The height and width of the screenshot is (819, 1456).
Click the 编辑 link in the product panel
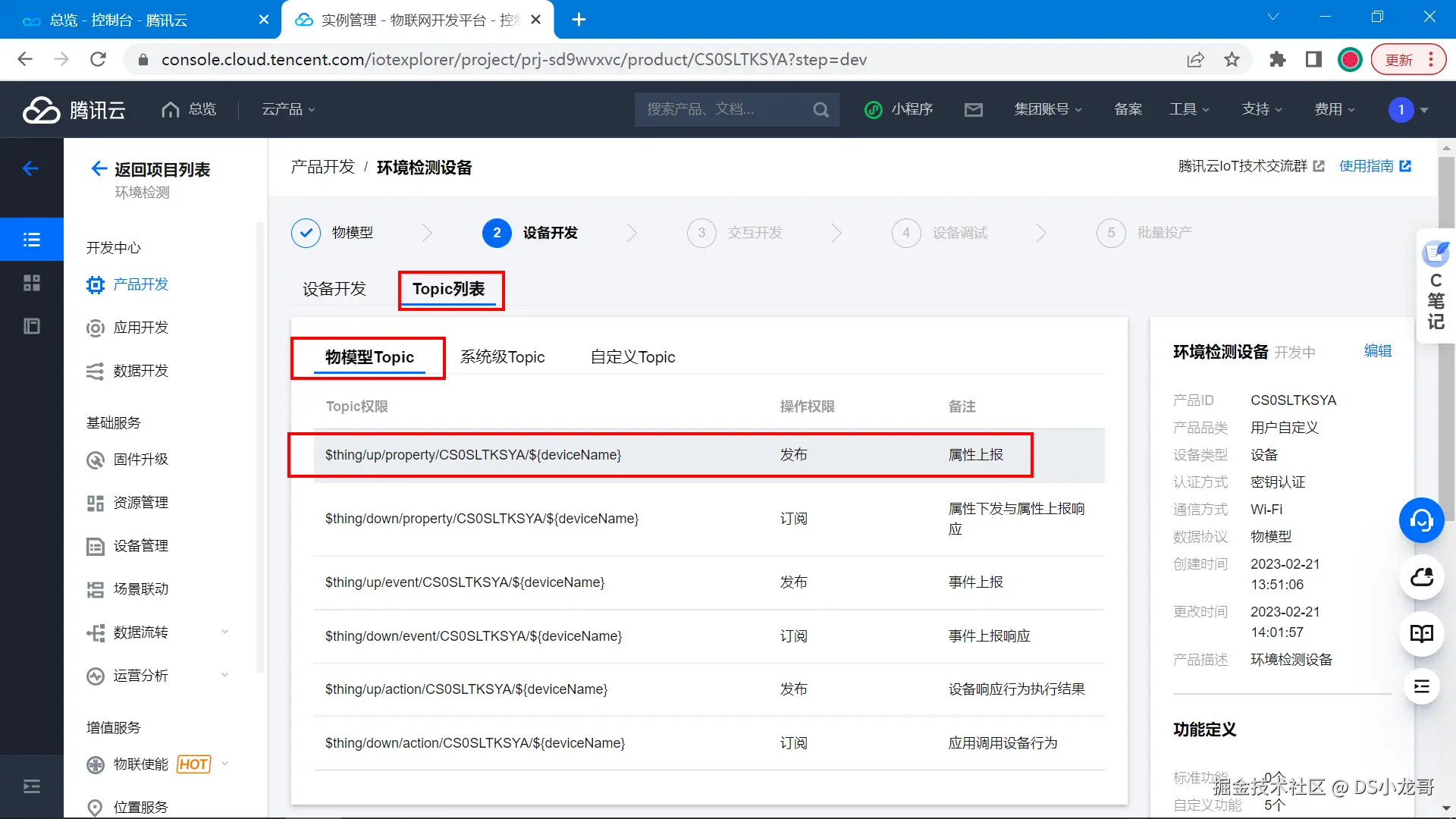[1377, 351]
